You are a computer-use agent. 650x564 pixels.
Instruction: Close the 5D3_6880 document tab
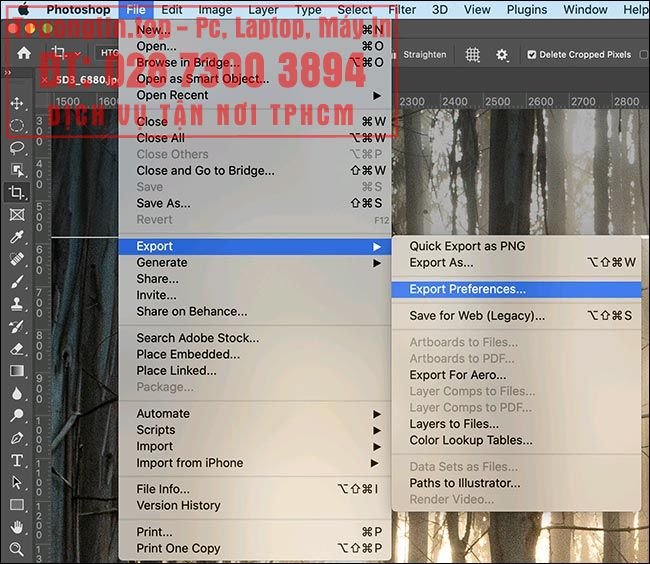click(45, 80)
